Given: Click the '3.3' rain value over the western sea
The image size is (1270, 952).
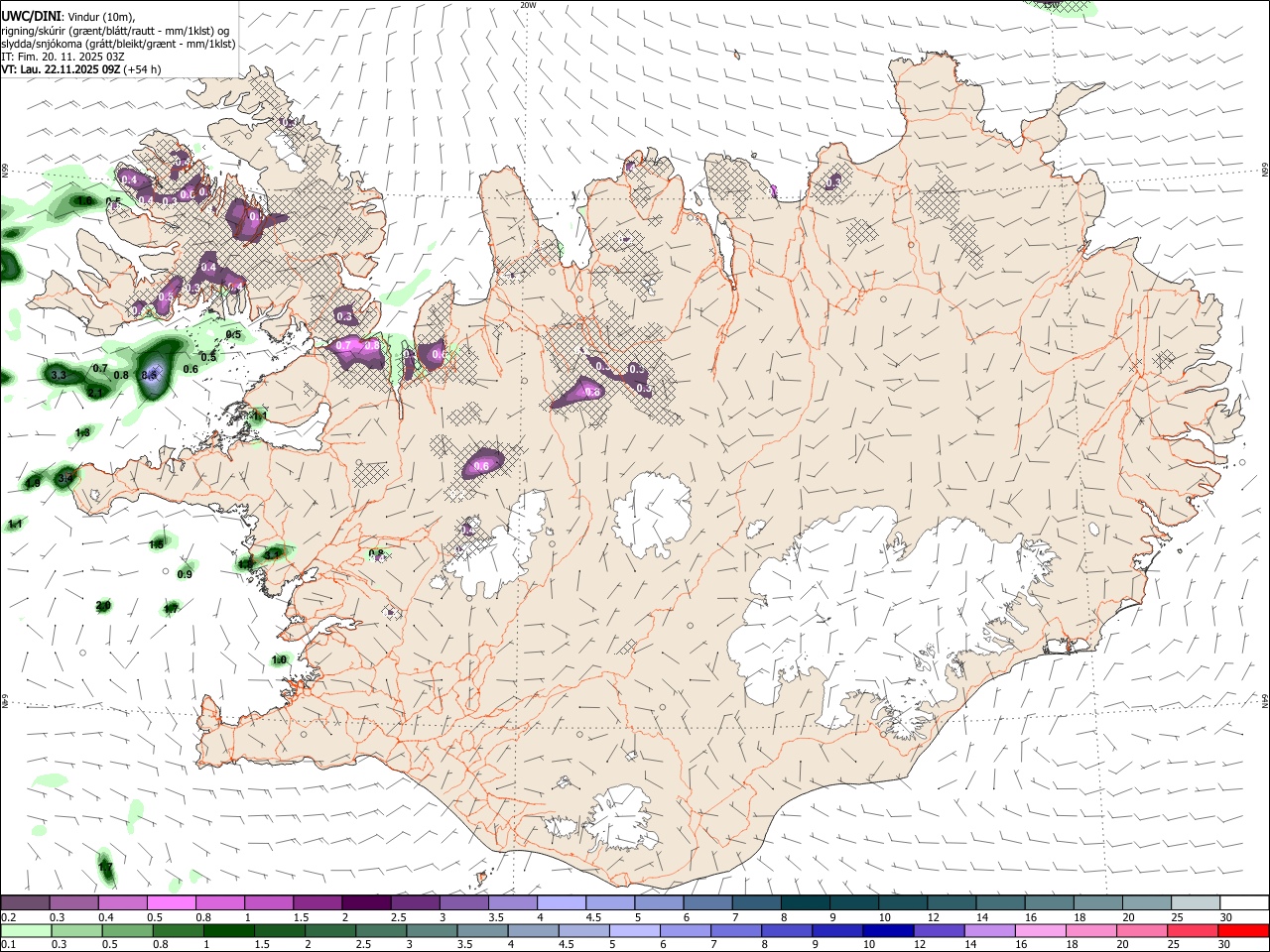Looking at the screenshot, I should click(x=59, y=375).
